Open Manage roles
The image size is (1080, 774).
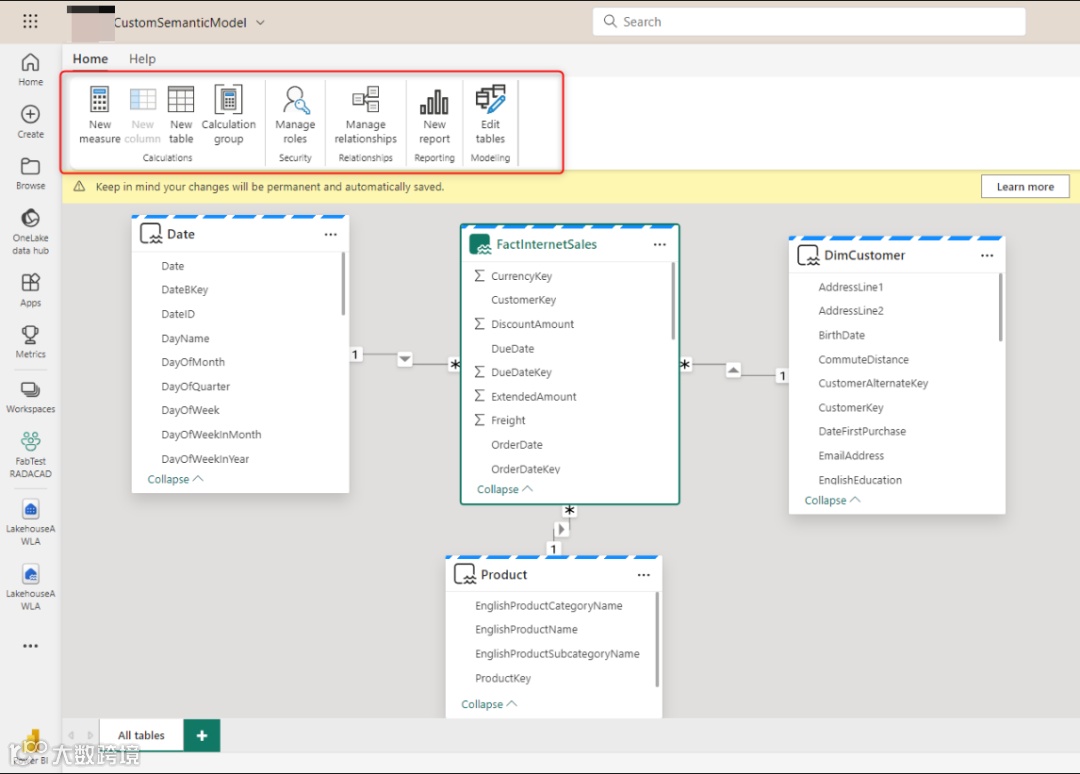(295, 115)
